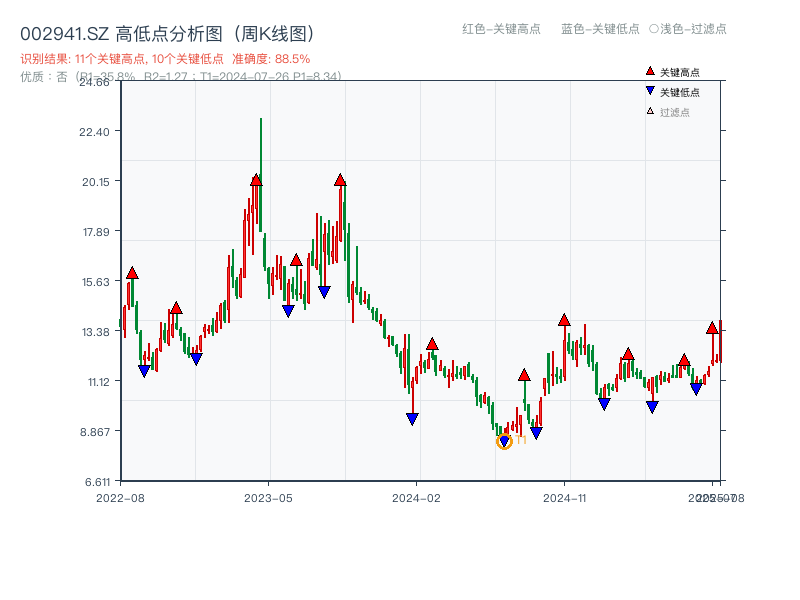
Task: Select the leftmost blue key-low triangle marker
Action: pyautogui.click(x=144, y=369)
